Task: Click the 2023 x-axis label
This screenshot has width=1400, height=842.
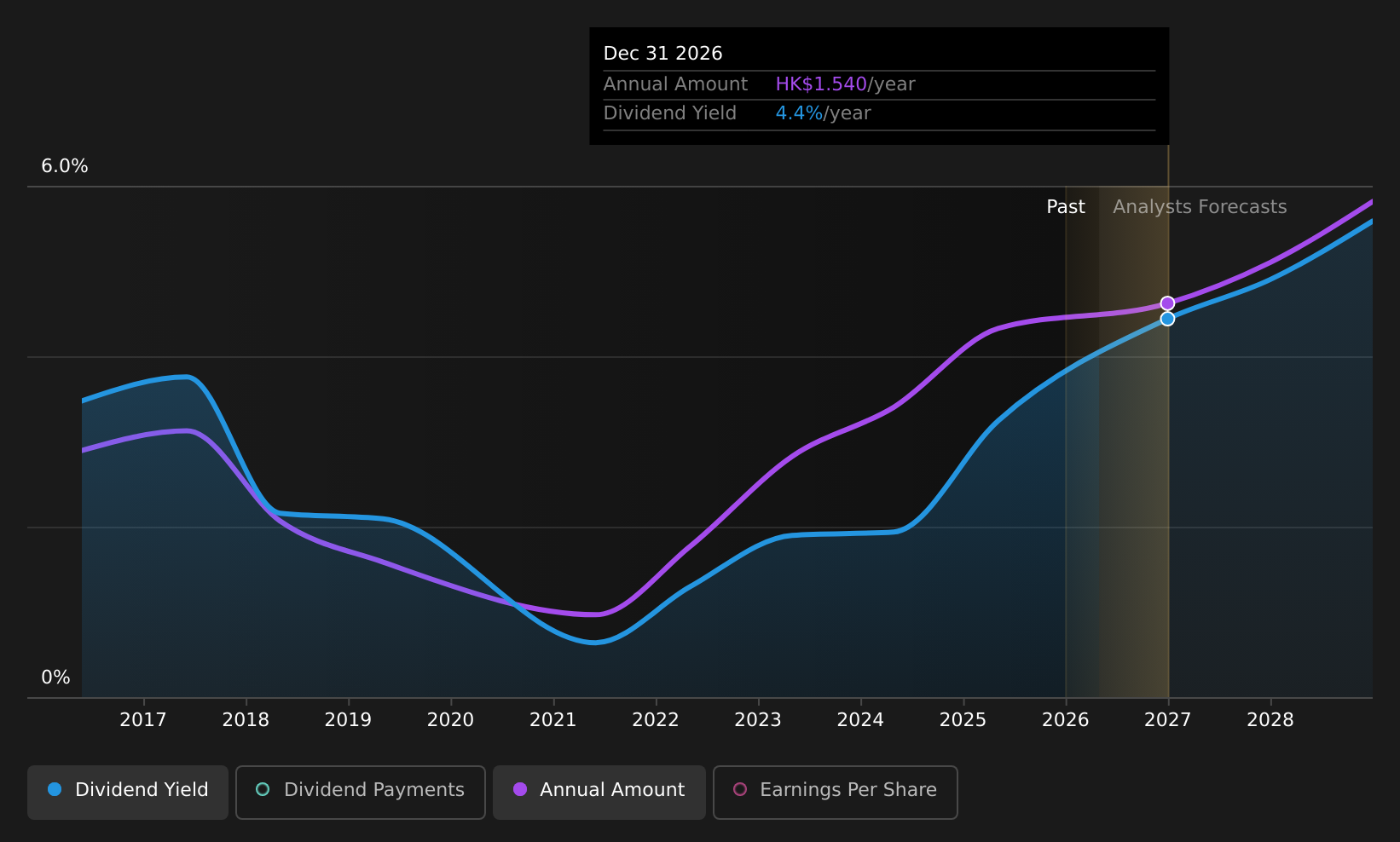Action: click(x=758, y=720)
